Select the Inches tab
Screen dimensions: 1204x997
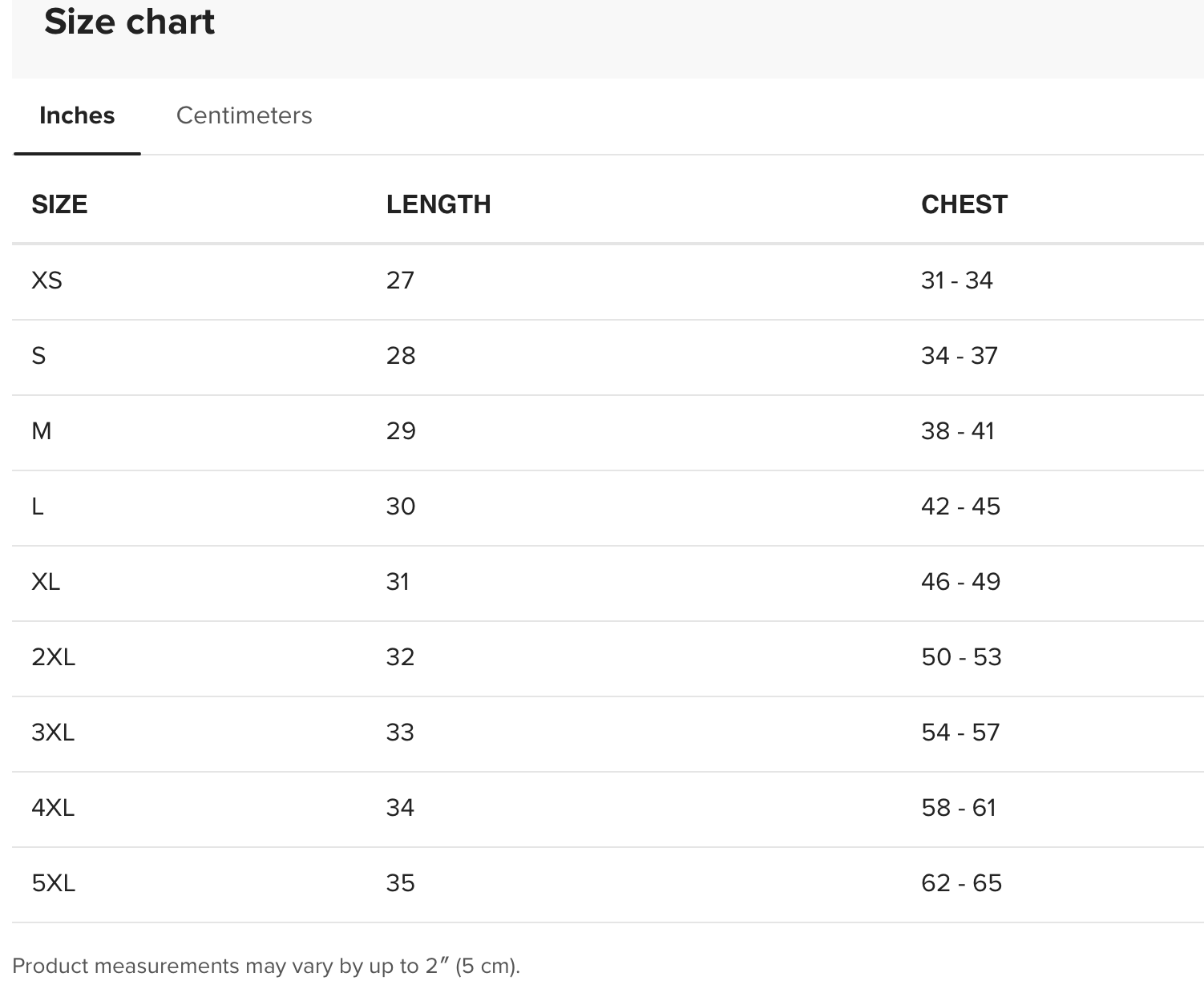coord(77,115)
